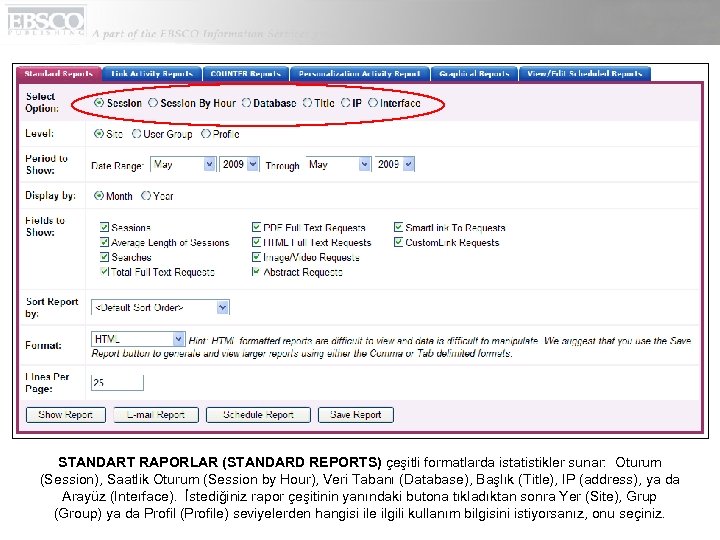Click the Lines Per Page field
This screenshot has height=540, width=720.
117,382
